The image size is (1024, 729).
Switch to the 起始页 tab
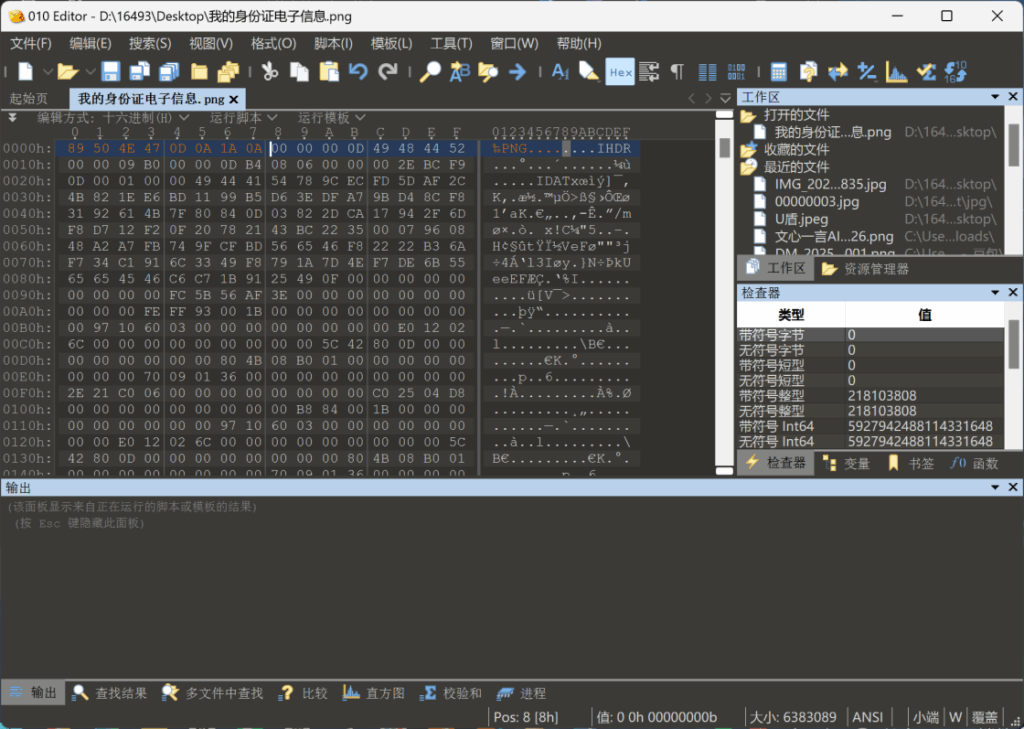click(29, 98)
